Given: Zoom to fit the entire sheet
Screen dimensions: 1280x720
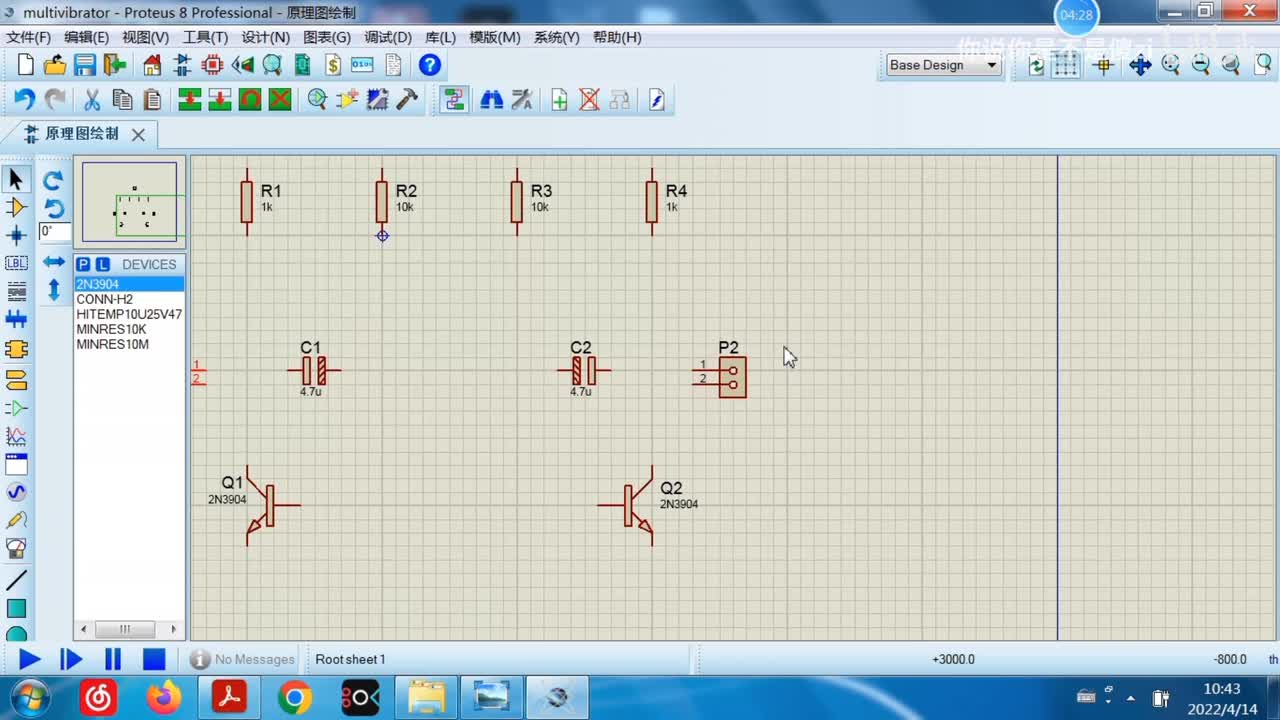Looking at the screenshot, I should coord(1231,65).
